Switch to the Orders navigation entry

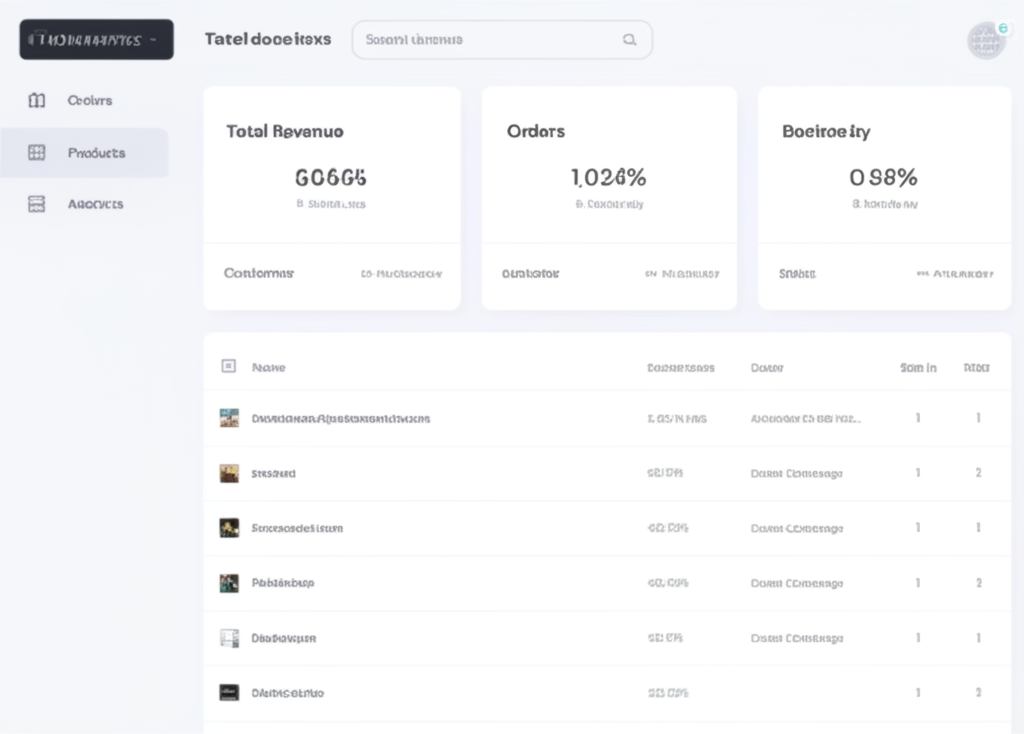tap(88, 100)
